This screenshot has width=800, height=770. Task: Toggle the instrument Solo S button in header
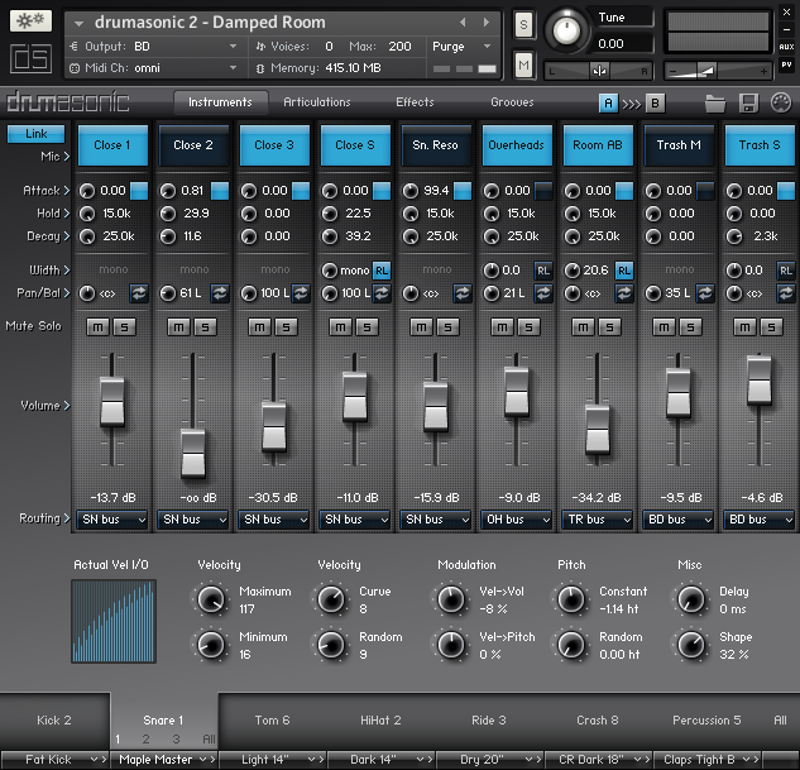click(x=523, y=24)
